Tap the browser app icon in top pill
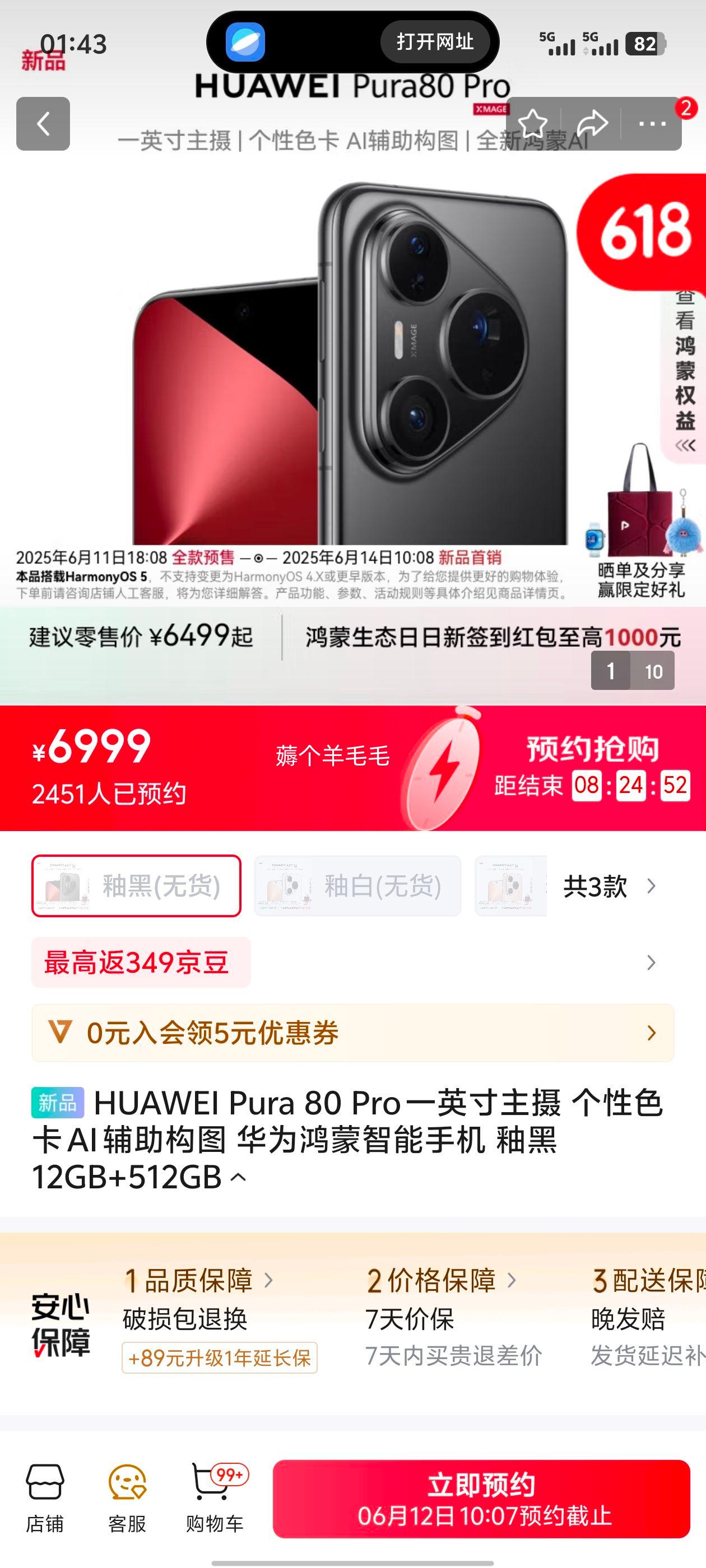Viewport: 706px width, 1568px height. (x=245, y=42)
